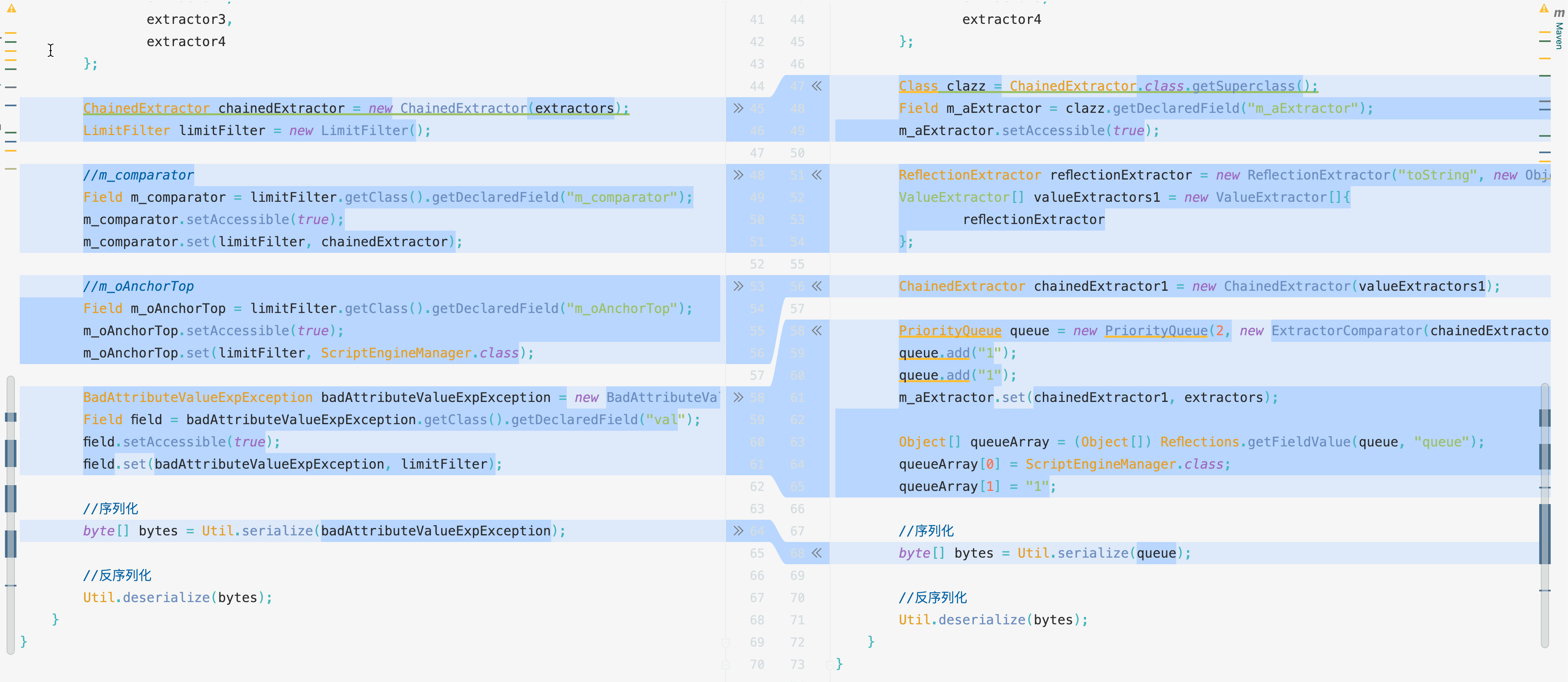The image size is (1568, 682).
Task: Click the « arrow beside right line 51
Action: (817, 175)
